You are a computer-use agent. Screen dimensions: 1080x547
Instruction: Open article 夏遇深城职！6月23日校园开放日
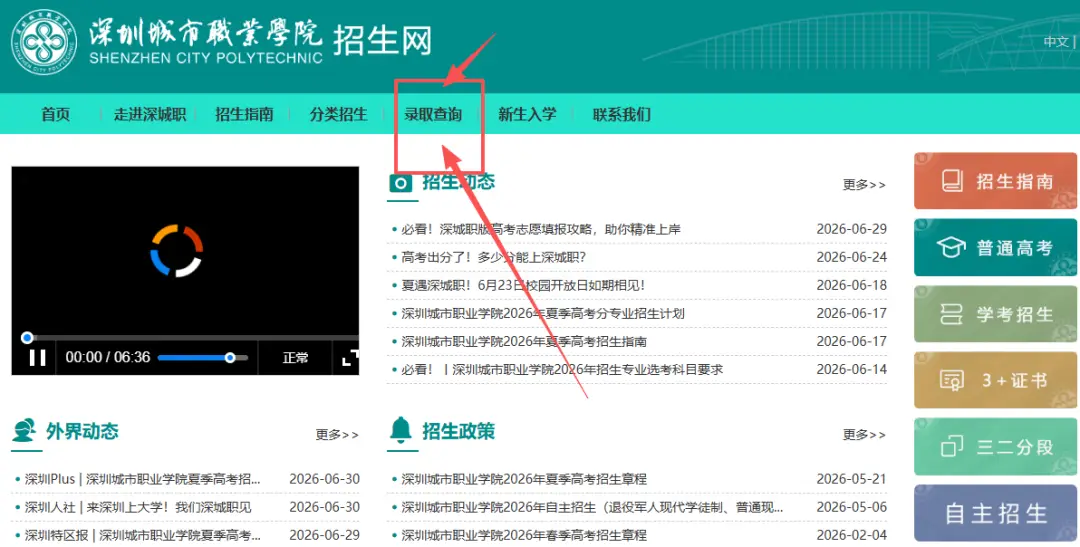(523, 286)
